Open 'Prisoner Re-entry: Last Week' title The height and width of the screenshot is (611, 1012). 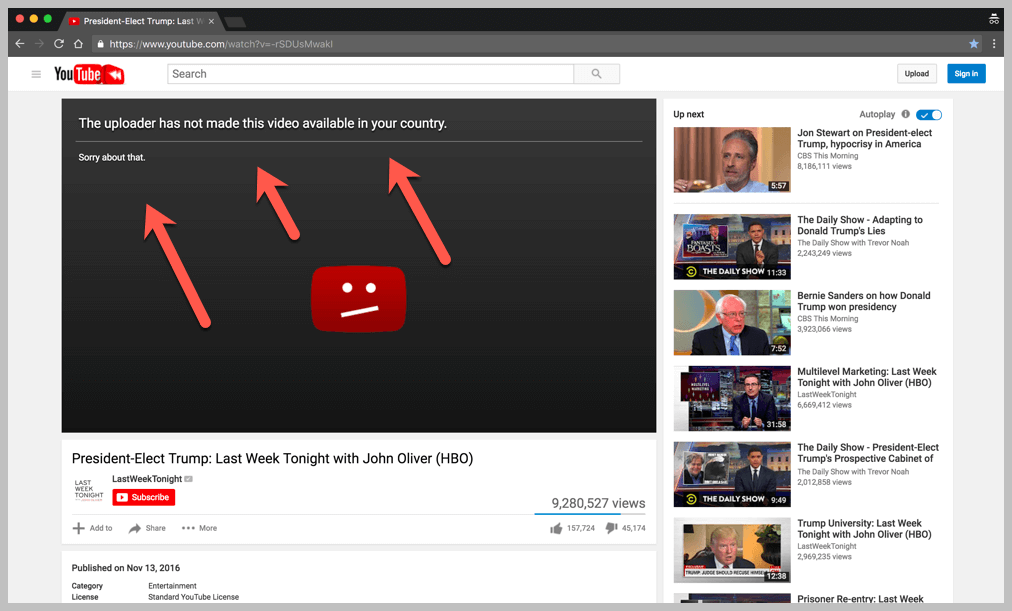[x=860, y=599]
